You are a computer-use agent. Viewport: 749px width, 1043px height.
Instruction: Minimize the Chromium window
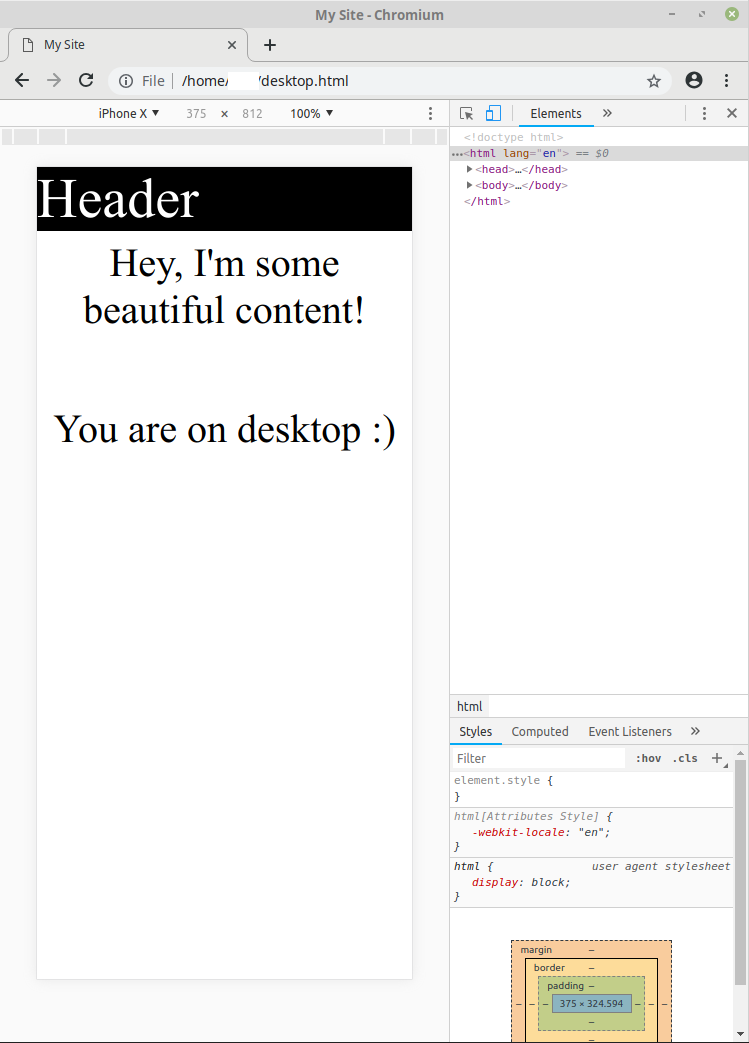tap(672, 14)
